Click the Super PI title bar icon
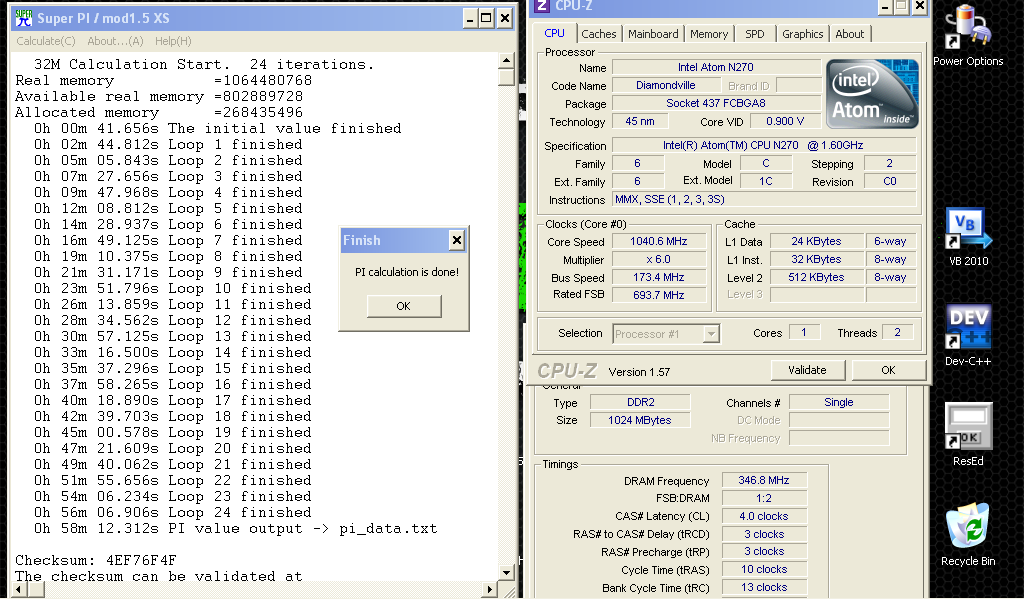This screenshot has width=1024, height=600. pyautogui.click(x=24, y=18)
